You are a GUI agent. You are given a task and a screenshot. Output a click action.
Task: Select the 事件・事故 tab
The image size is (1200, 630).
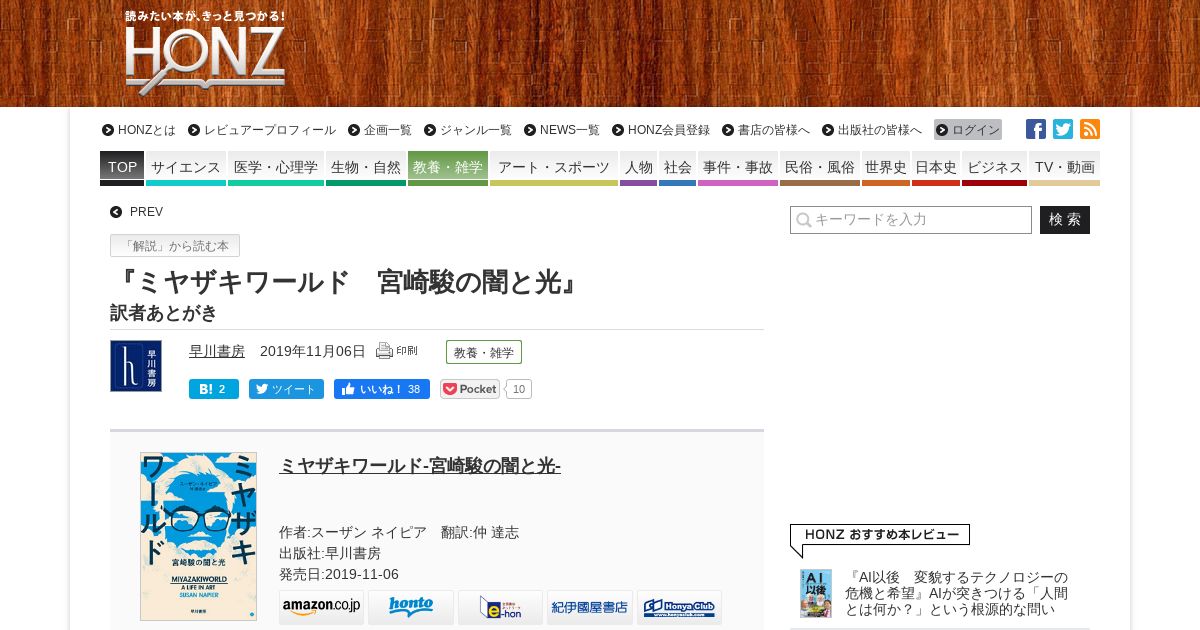click(x=738, y=168)
